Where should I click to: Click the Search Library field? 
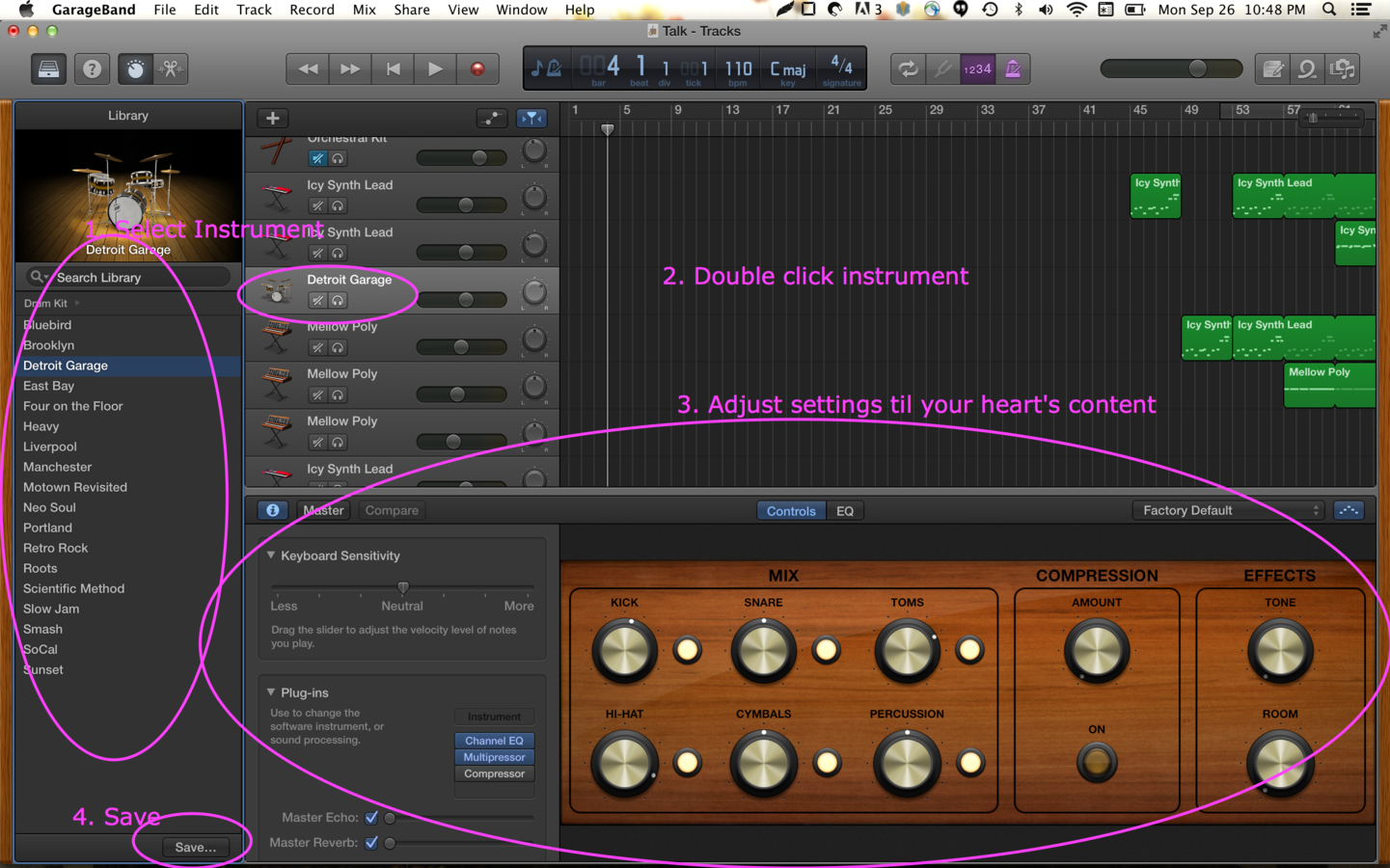[x=128, y=277]
